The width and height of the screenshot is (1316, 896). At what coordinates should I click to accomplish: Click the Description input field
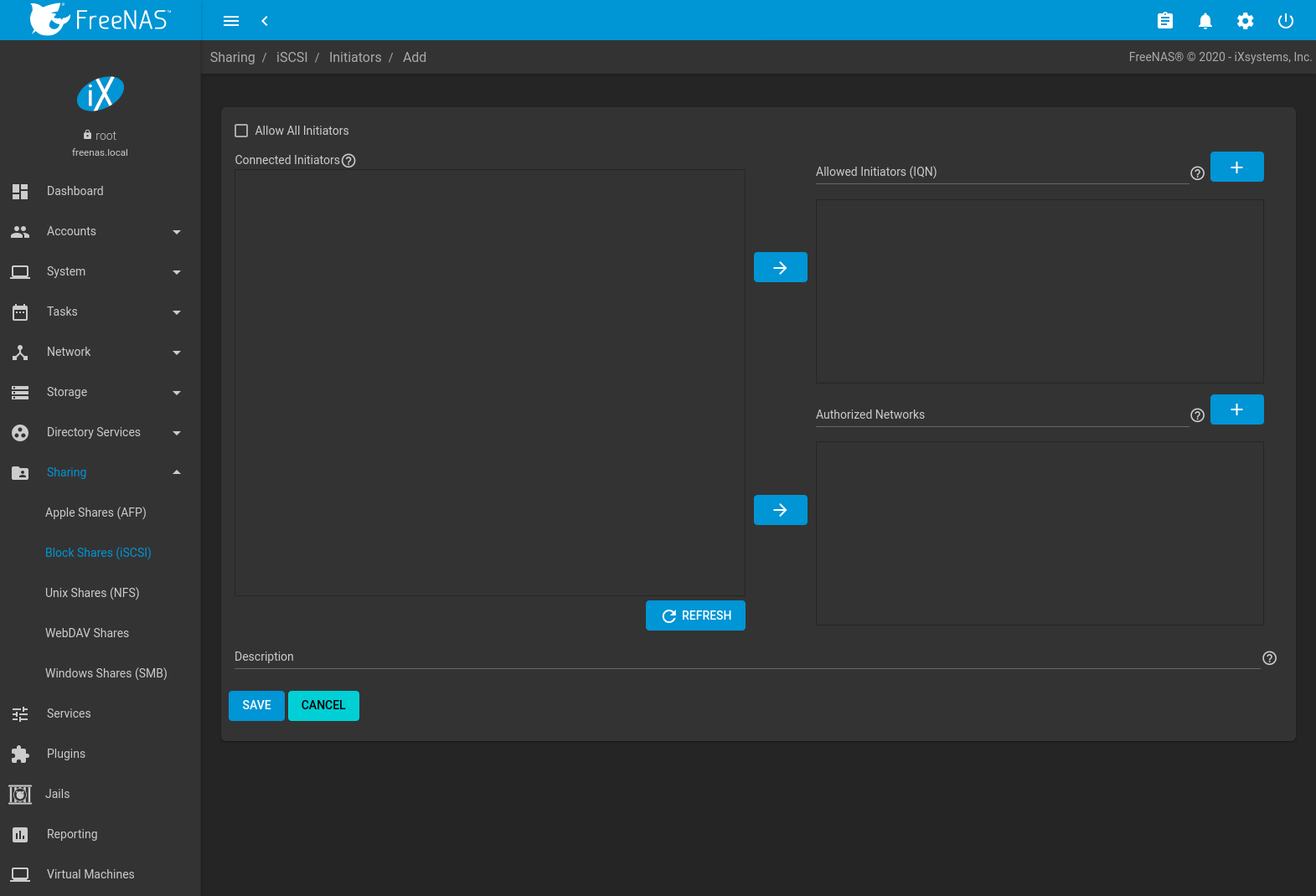point(746,657)
